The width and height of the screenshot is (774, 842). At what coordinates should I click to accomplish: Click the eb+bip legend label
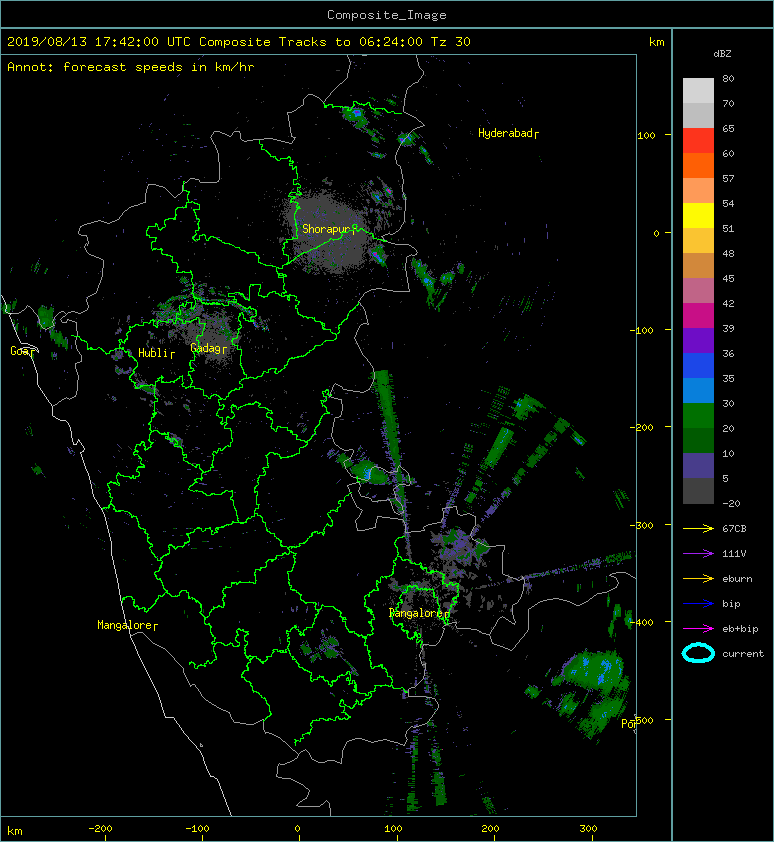pos(740,629)
